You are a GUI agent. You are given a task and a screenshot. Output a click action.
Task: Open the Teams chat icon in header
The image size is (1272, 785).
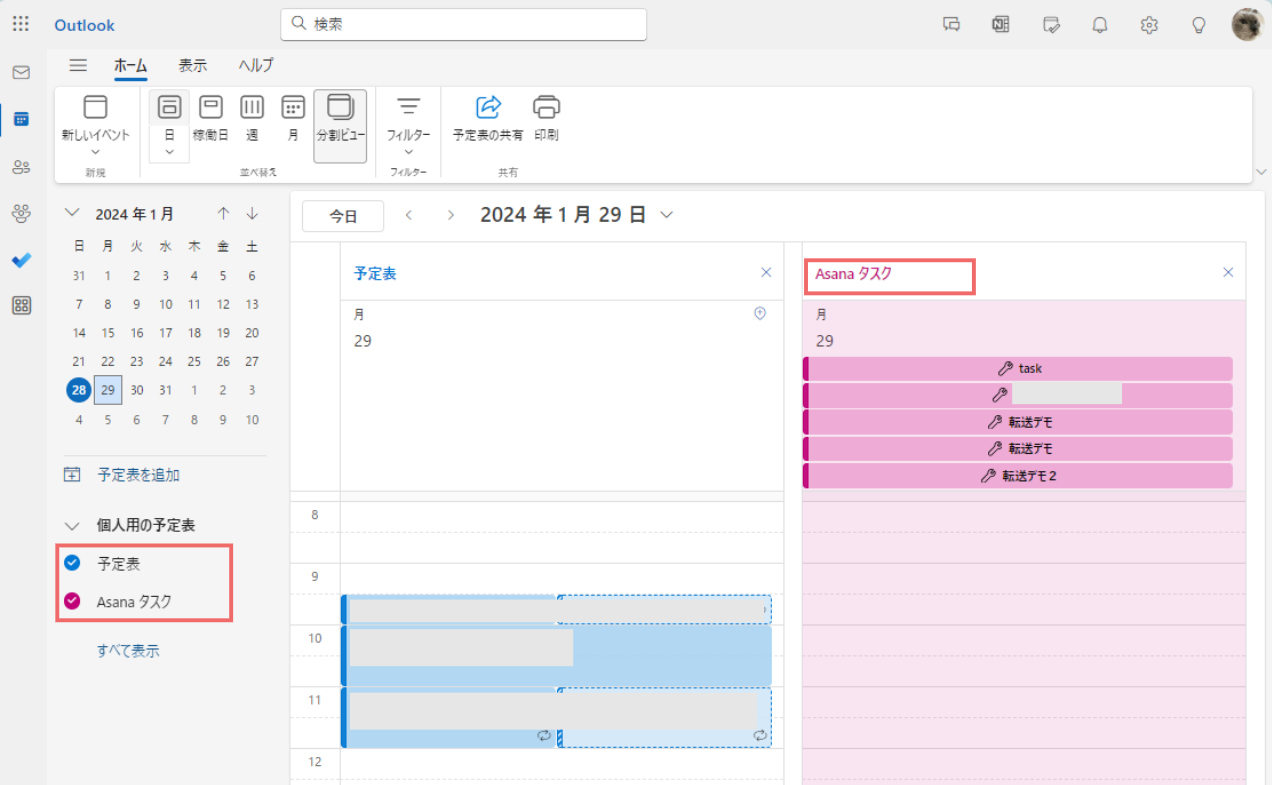(952, 25)
